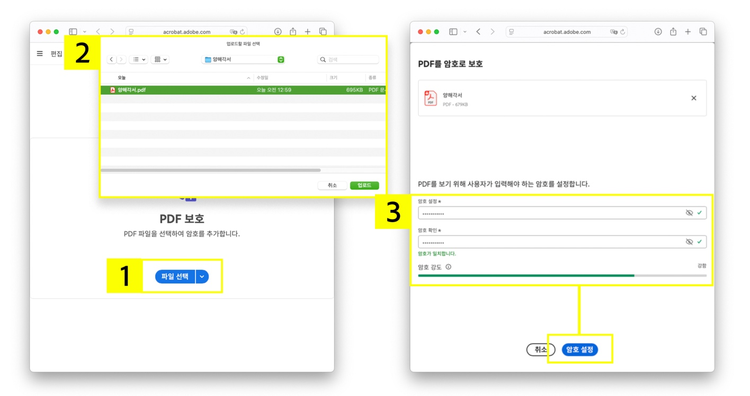Click 취소 in the file picker dialog
750x396 pixels.
(332, 185)
